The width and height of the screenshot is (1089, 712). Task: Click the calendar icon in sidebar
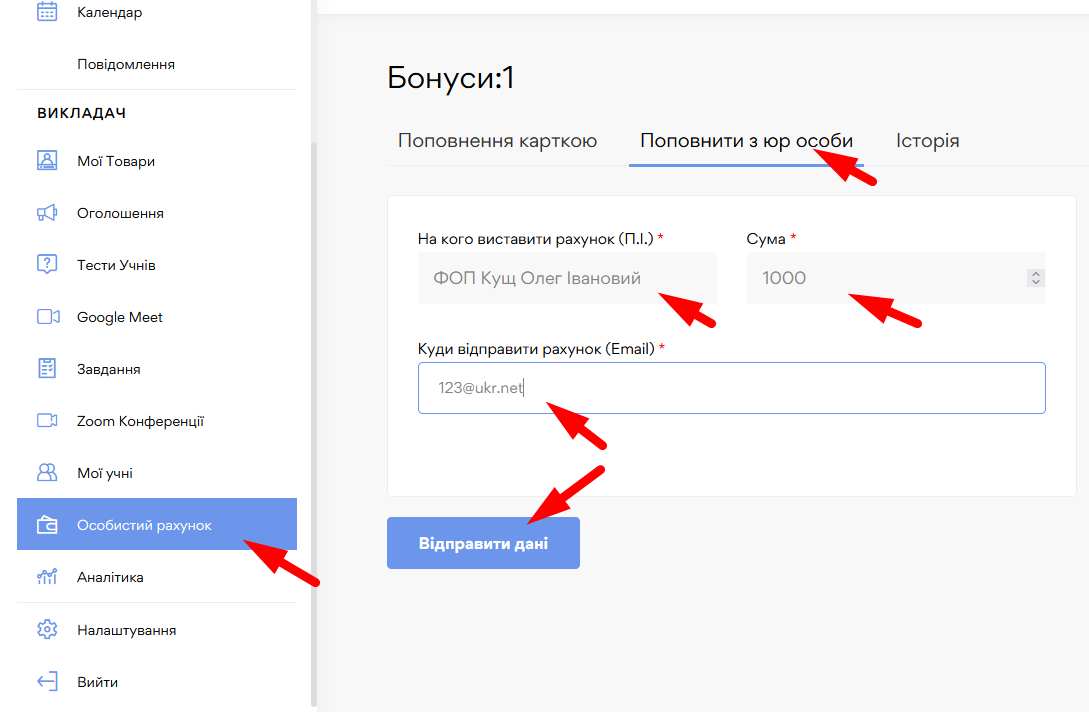[47, 12]
